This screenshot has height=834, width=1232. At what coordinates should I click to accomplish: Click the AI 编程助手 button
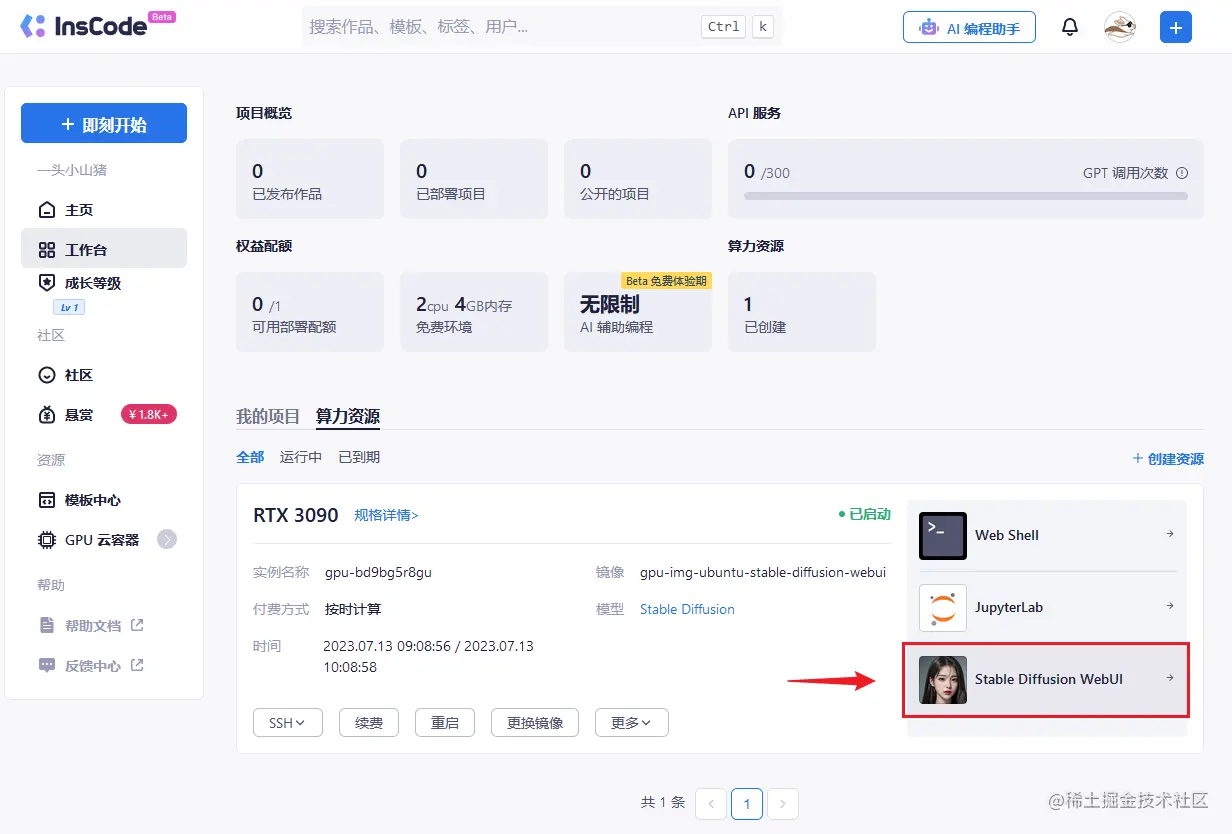coord(969,28)
